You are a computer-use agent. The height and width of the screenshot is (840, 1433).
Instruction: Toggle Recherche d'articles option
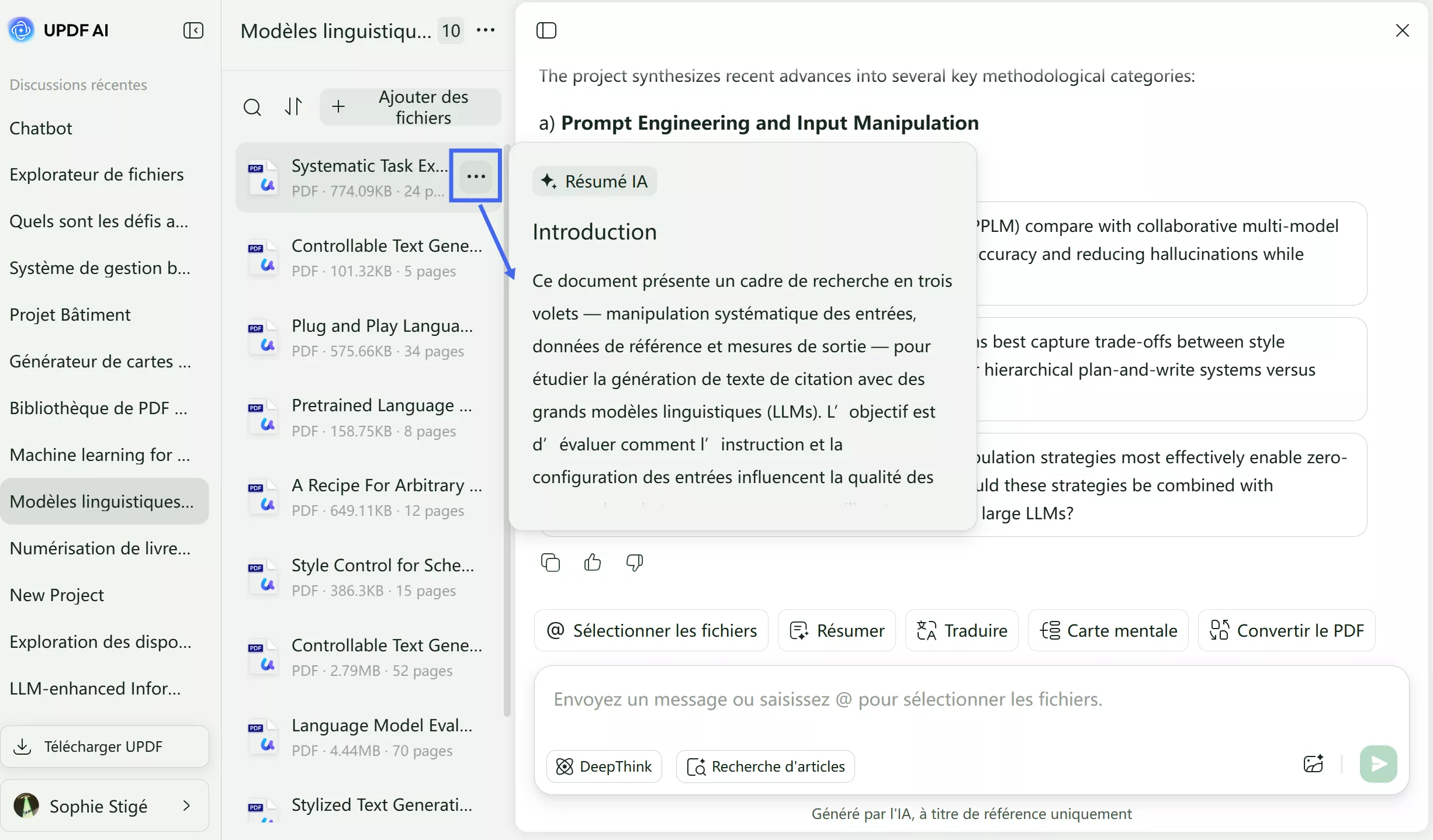click(765, 766)
